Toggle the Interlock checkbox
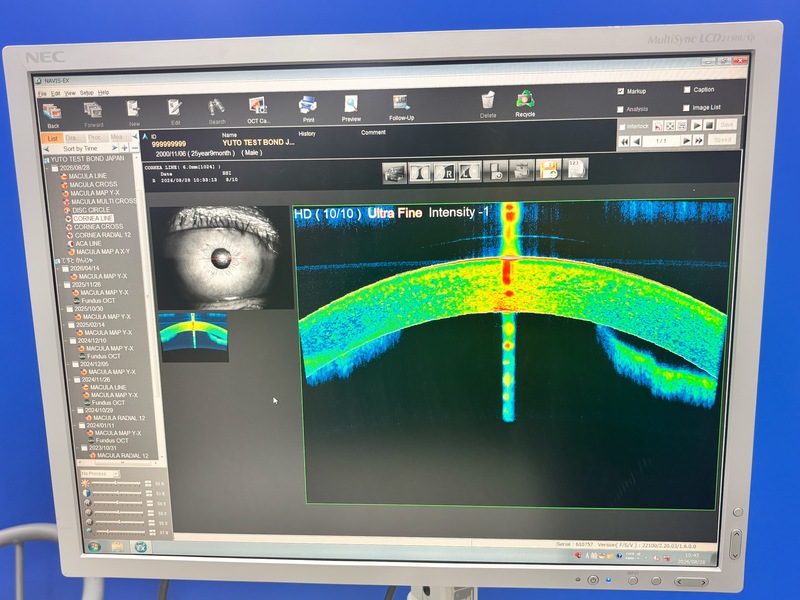The height and width of the screenshot is (600, 800). [x=622, y=127]
